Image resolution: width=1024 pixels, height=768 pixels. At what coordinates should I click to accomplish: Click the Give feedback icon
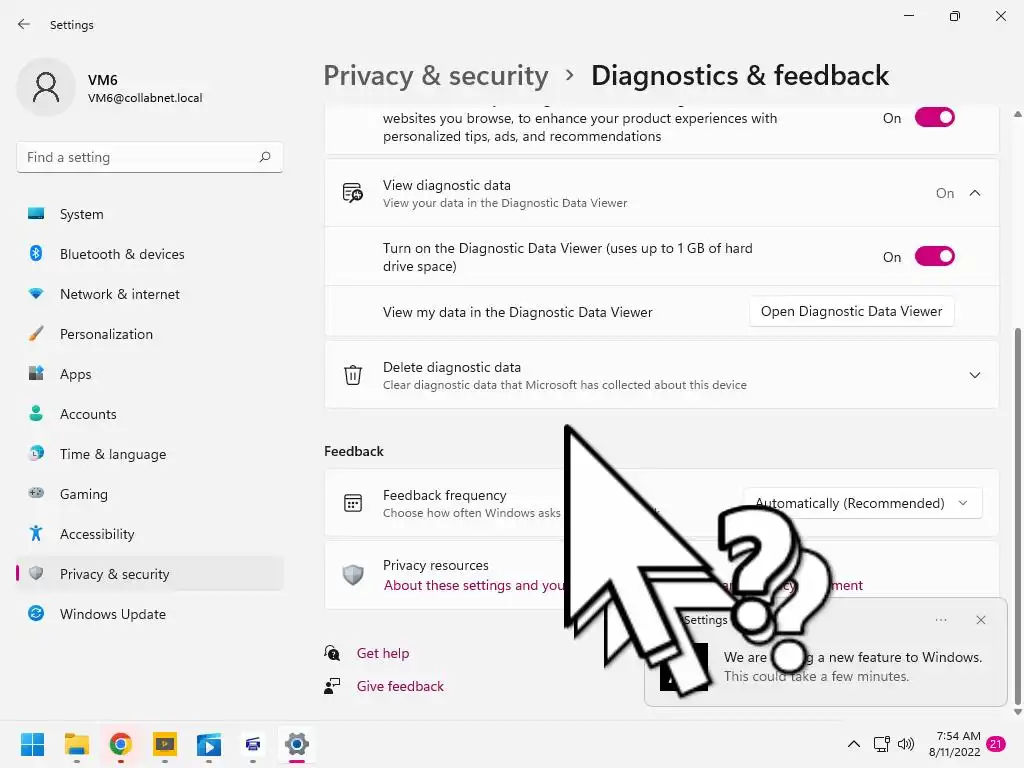[332, 686]
